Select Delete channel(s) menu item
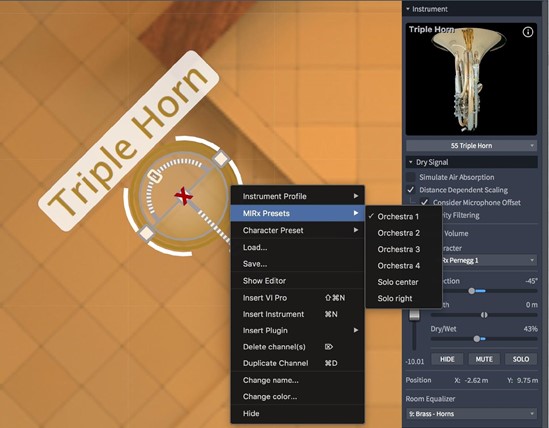This screenshot has width=549, height=428. click(298, 347)
